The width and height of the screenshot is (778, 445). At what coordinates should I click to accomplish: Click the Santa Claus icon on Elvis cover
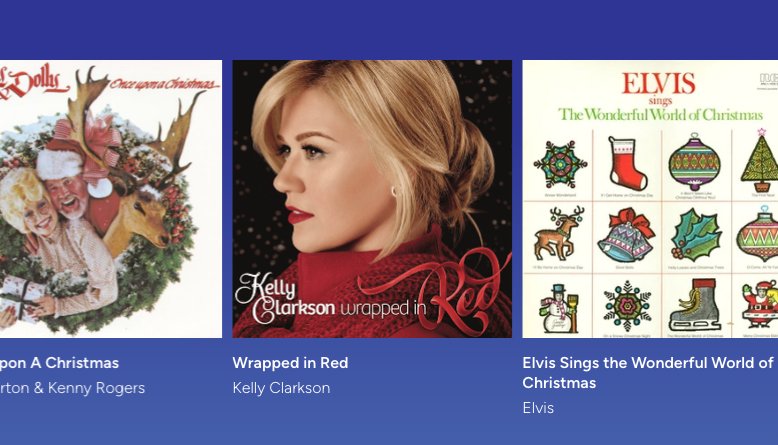coord(760,304)
